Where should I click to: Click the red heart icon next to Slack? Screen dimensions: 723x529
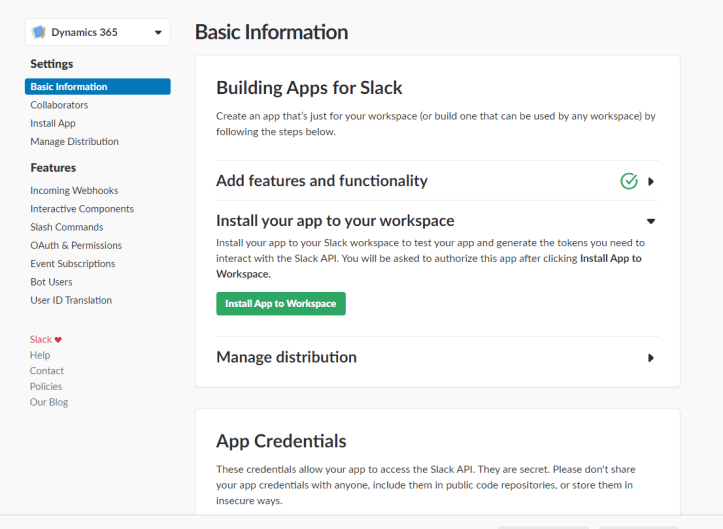click(x=58, y=340)
